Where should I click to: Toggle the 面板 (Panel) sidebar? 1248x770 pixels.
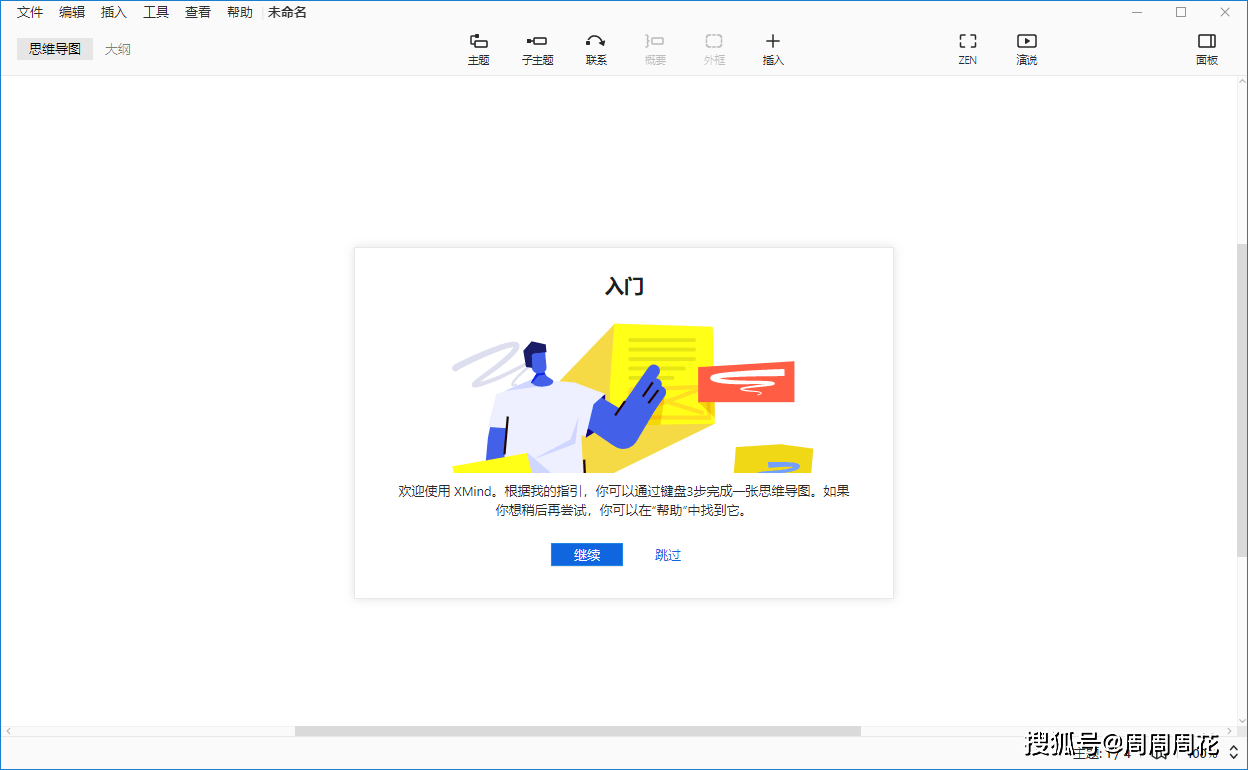[1207, 49]
